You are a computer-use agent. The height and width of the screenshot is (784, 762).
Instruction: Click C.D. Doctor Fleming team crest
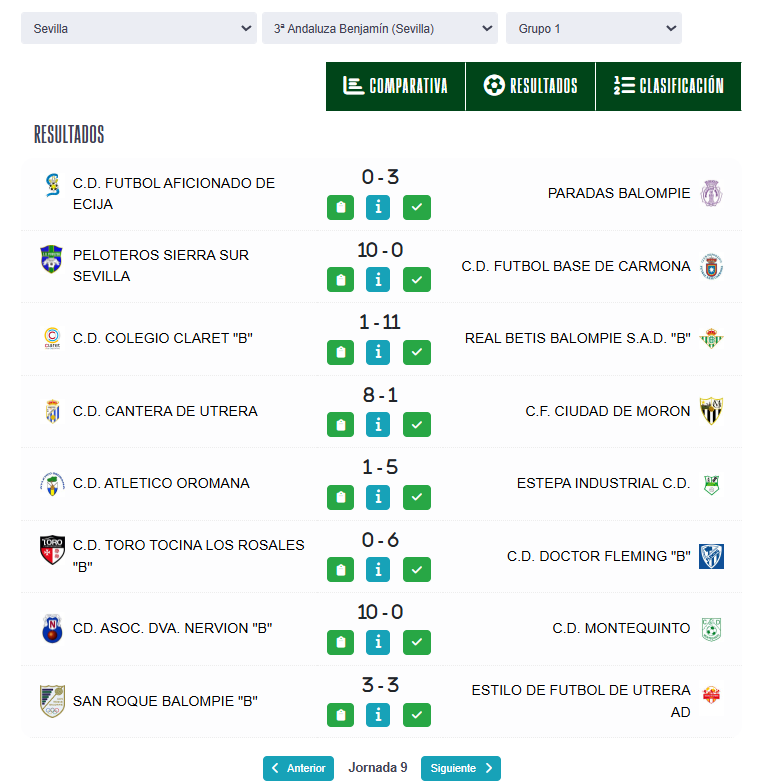click(711, 556)
